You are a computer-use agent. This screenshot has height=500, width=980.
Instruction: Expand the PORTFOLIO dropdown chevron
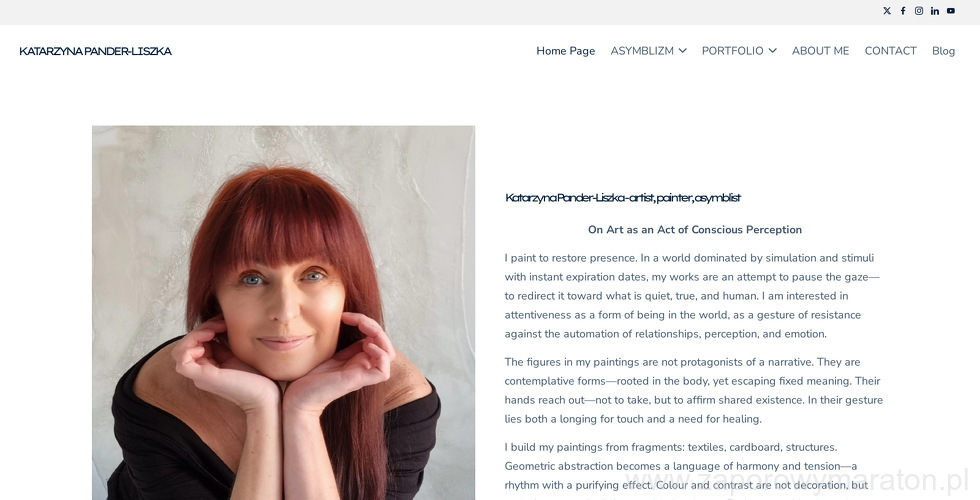[x=772, y=51]
